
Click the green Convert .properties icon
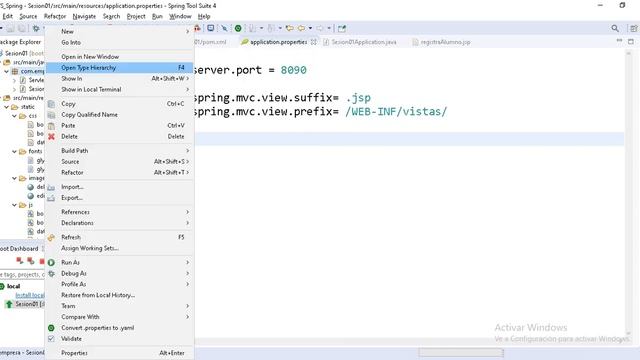51,328
